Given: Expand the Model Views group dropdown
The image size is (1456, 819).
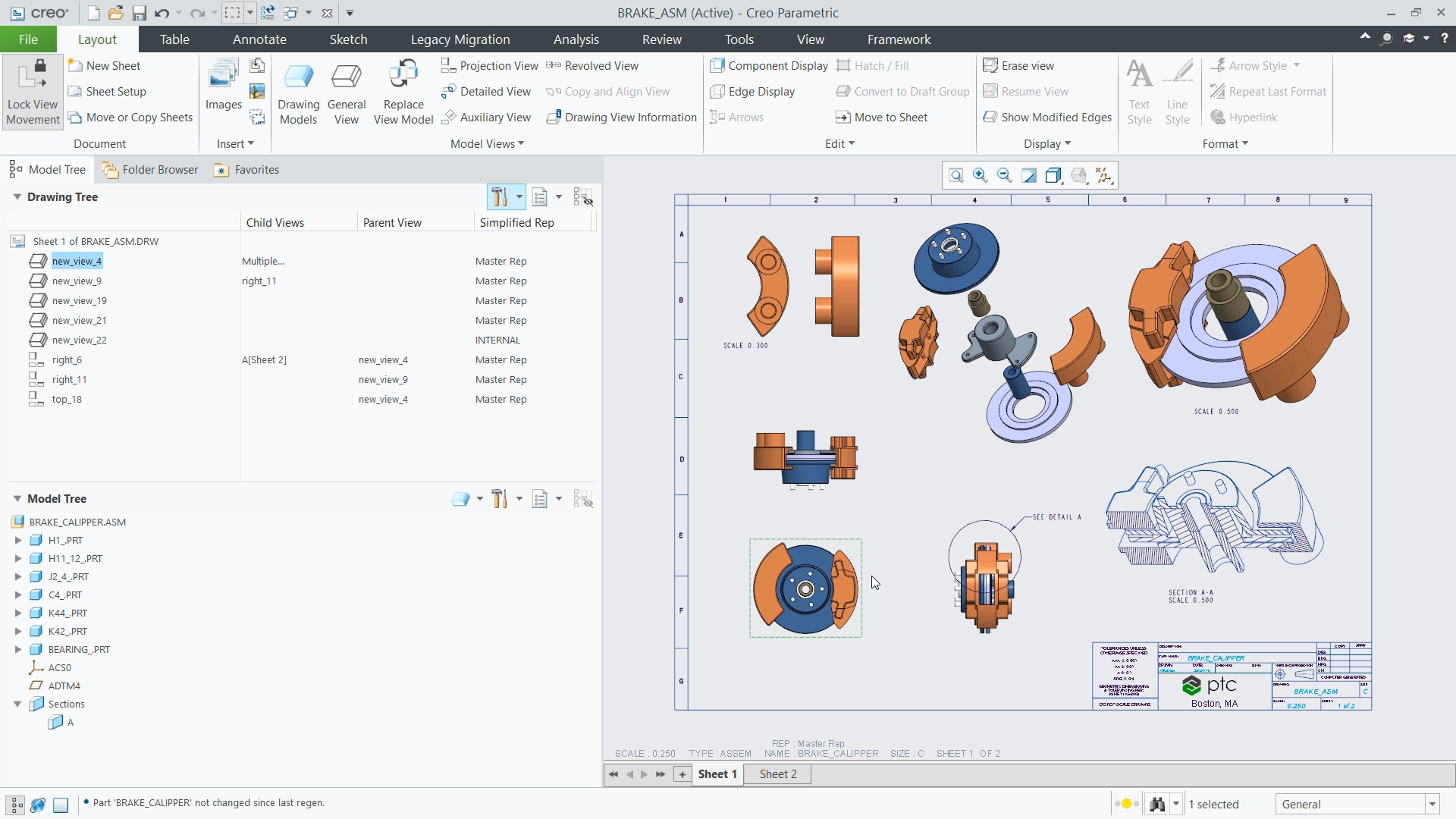Looking at the screenshot, I should point(487,144).
